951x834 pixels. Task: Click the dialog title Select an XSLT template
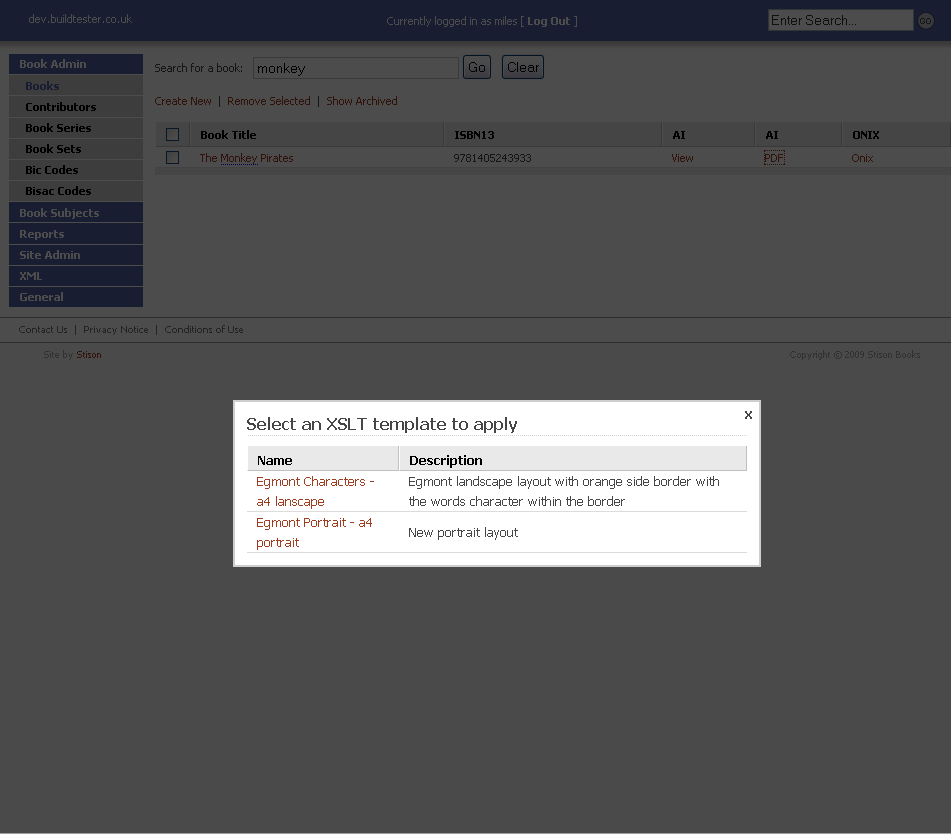pos(381,424)
